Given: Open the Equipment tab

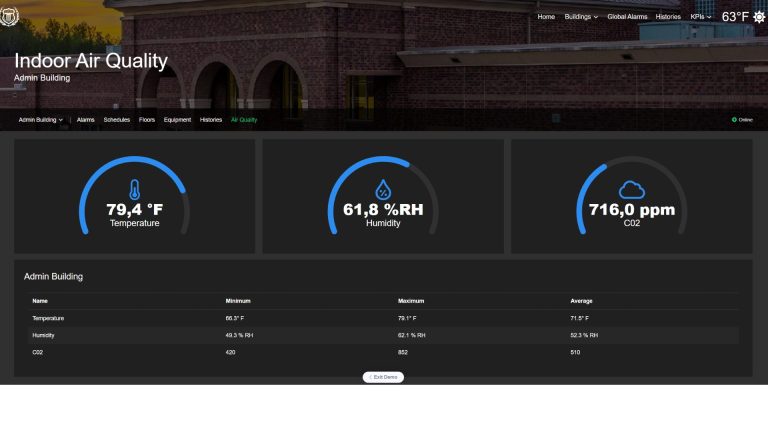Looking at the screenshot, I should (x=177, y=120).
